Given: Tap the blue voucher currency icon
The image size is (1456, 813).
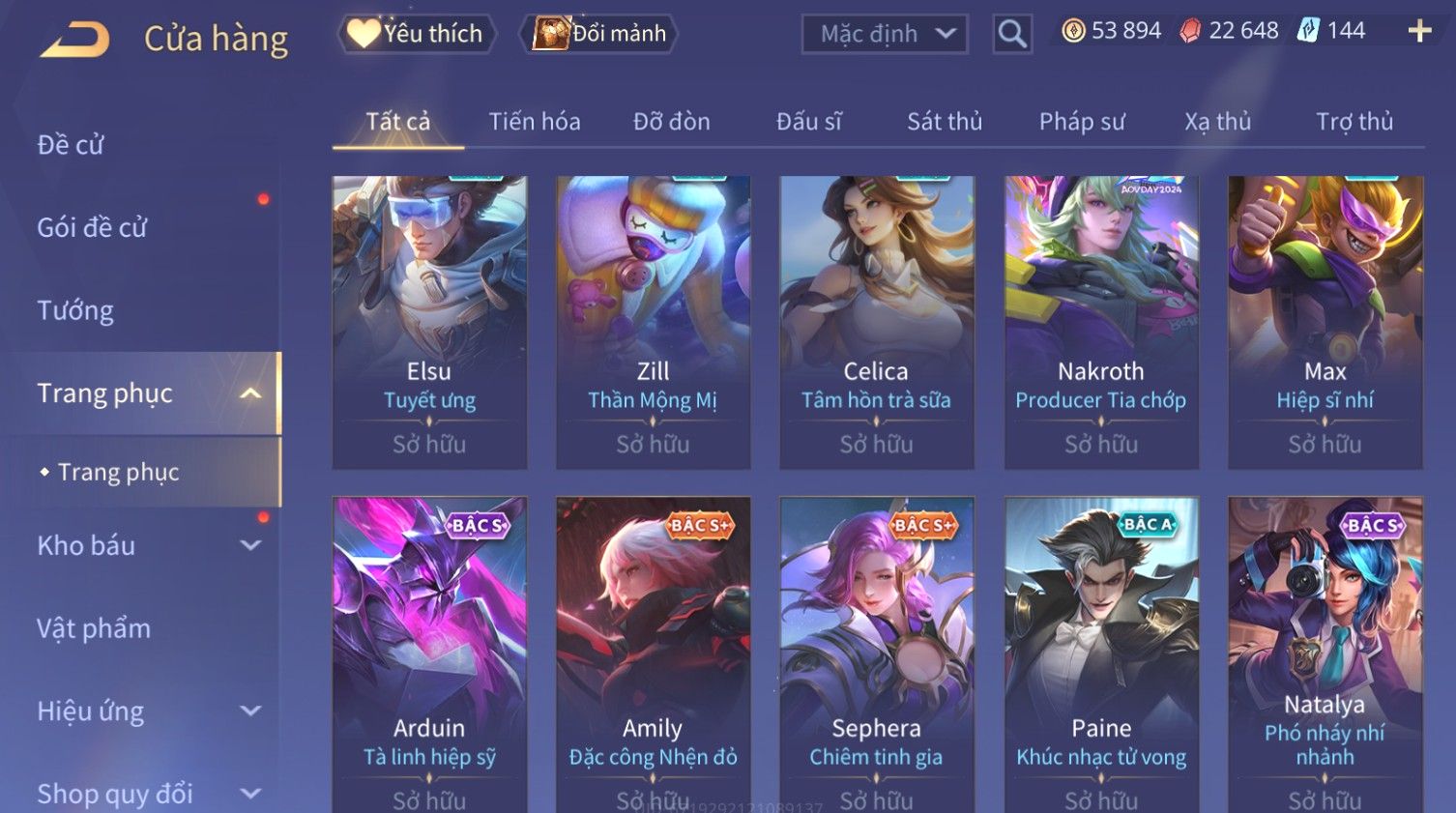Looking at the screenshot, I should tap(1307, 31).
